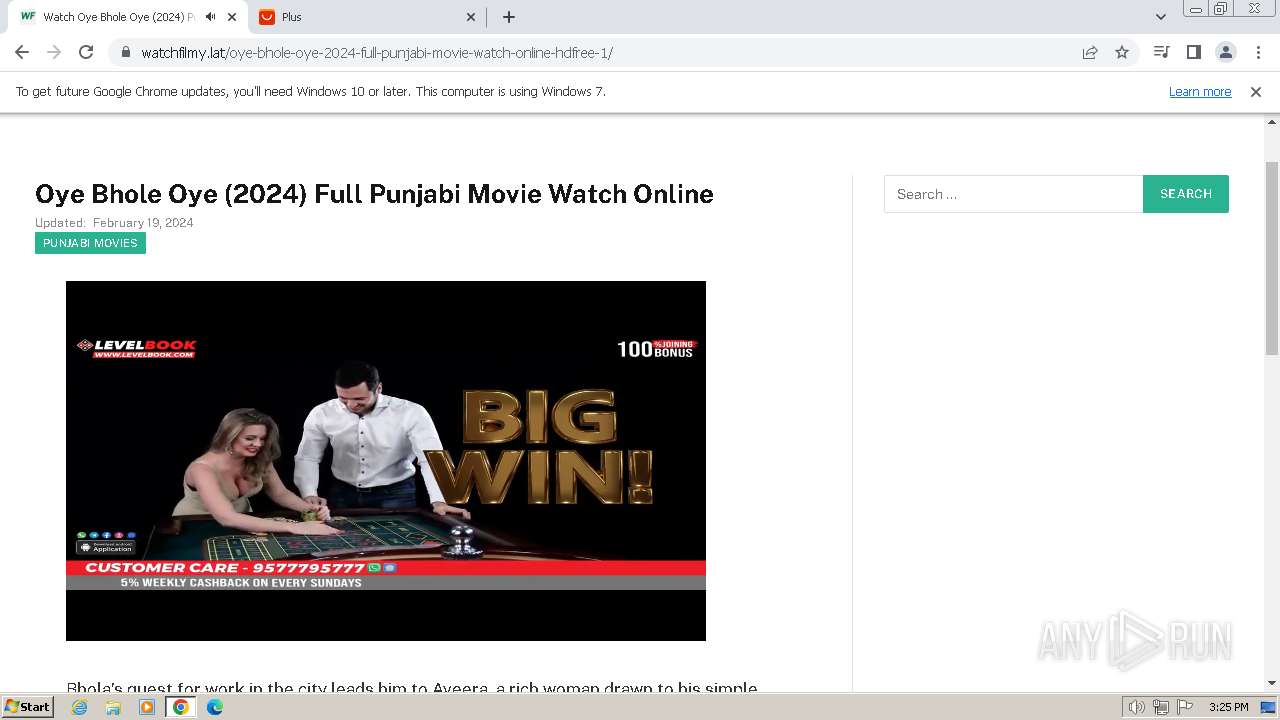
Task: Bookmark this tab with the star icon
Action: [1122, 52]
